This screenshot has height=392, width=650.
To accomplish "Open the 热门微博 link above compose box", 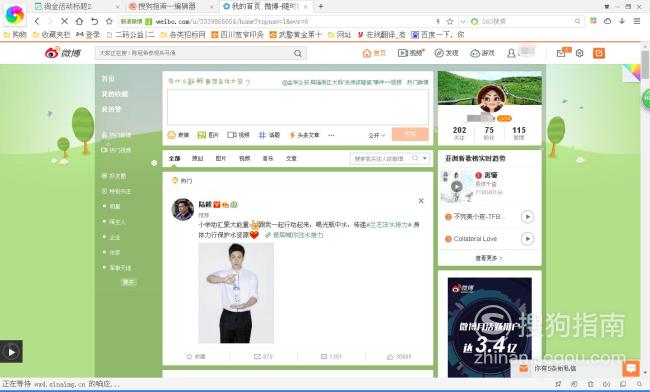I will 417,82.
